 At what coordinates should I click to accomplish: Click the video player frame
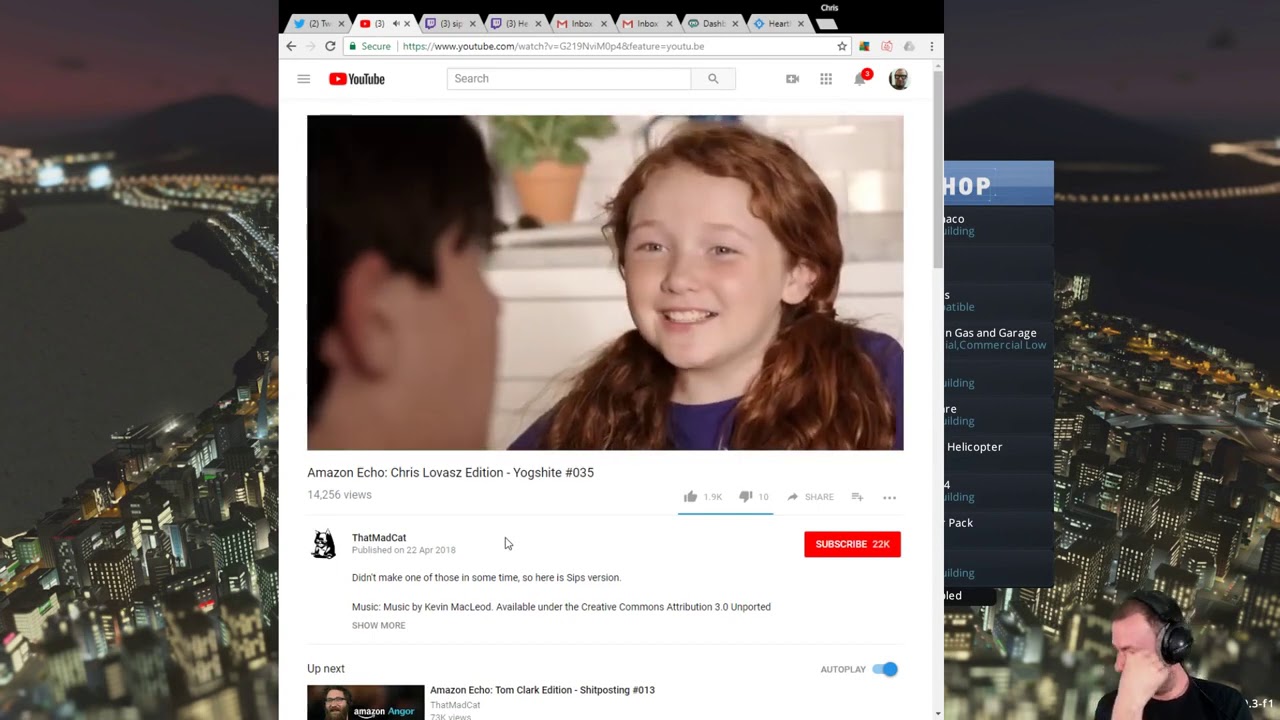tap(605, 283)
